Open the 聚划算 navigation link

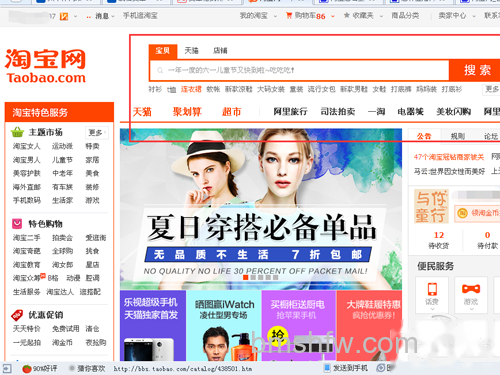(187, 111)
